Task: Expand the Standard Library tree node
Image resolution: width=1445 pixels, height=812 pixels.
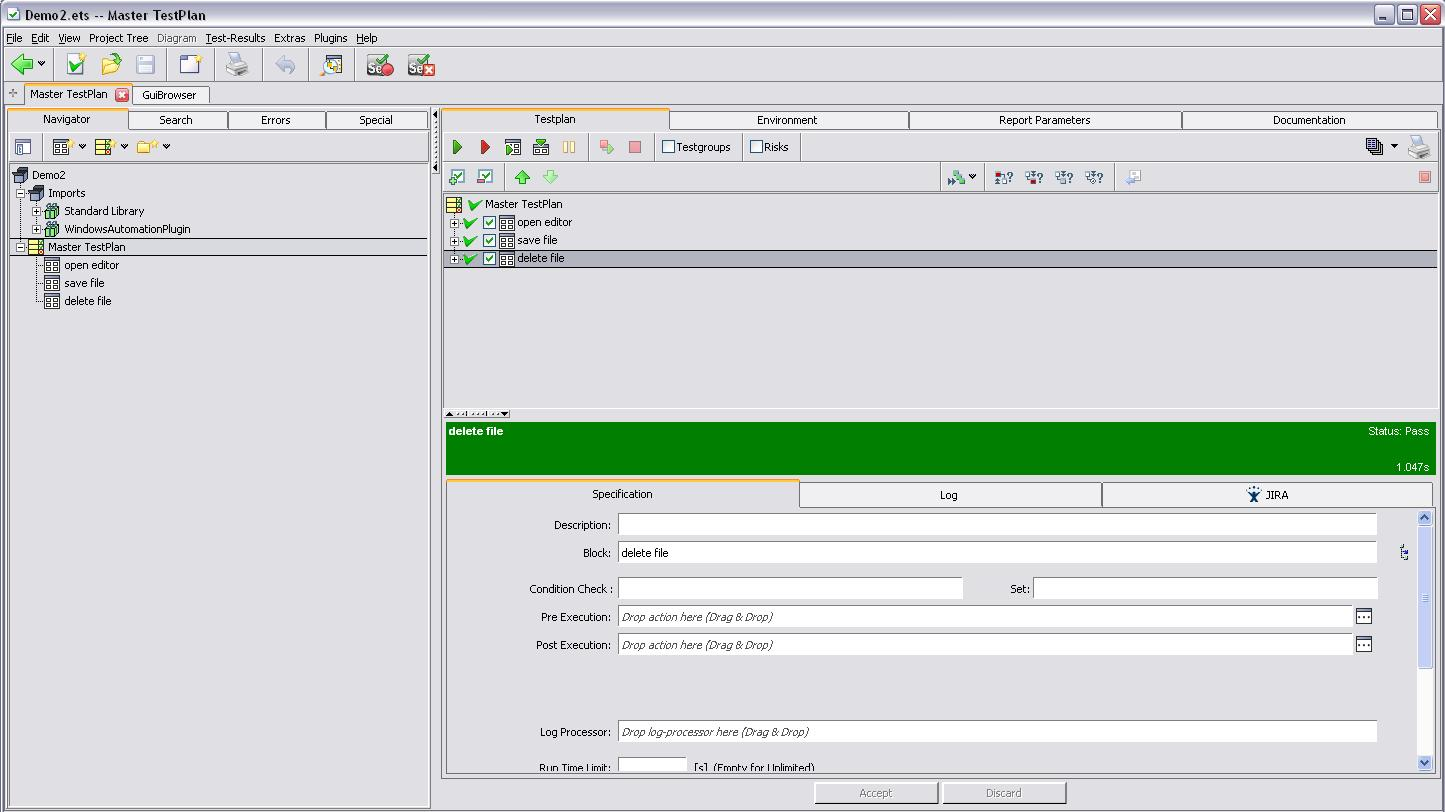Action: (x=37, y=211)
